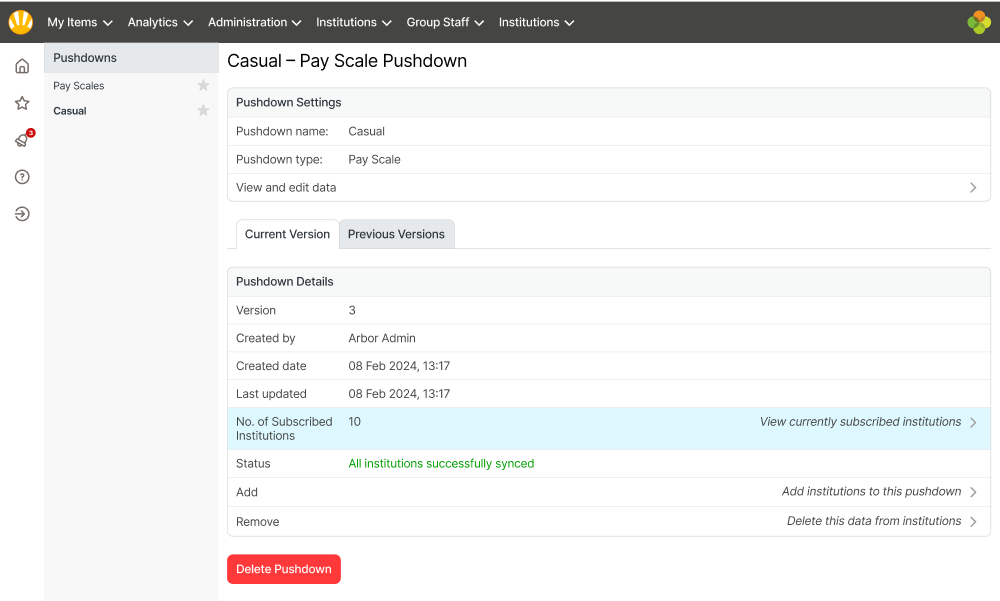Expand the Analytics dropdown

tap(160, 21)
